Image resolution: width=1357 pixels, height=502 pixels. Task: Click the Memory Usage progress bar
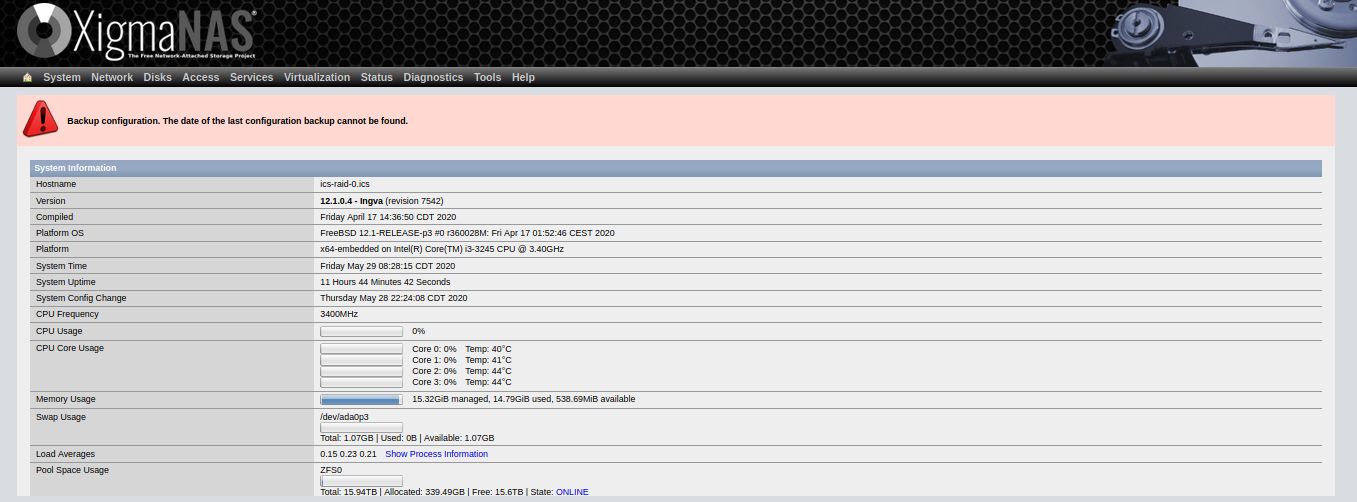(x=361, y=400)
